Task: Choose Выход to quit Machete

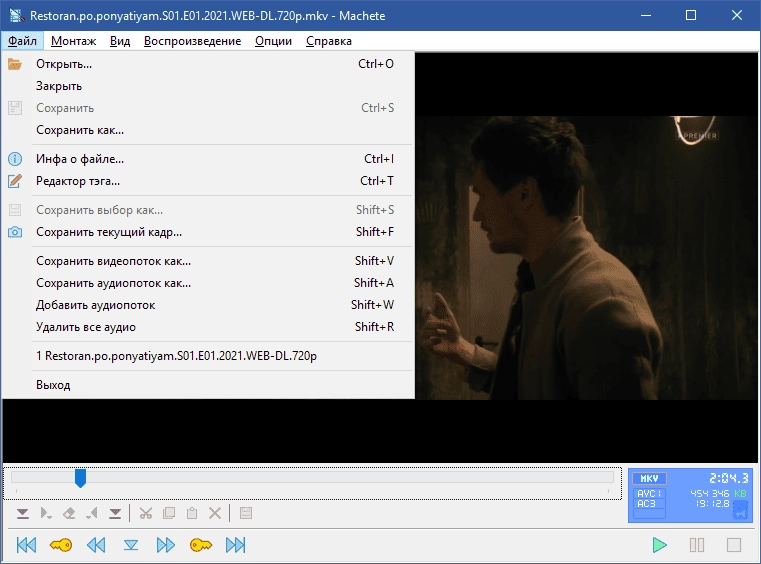Action: tap(208, 385)
